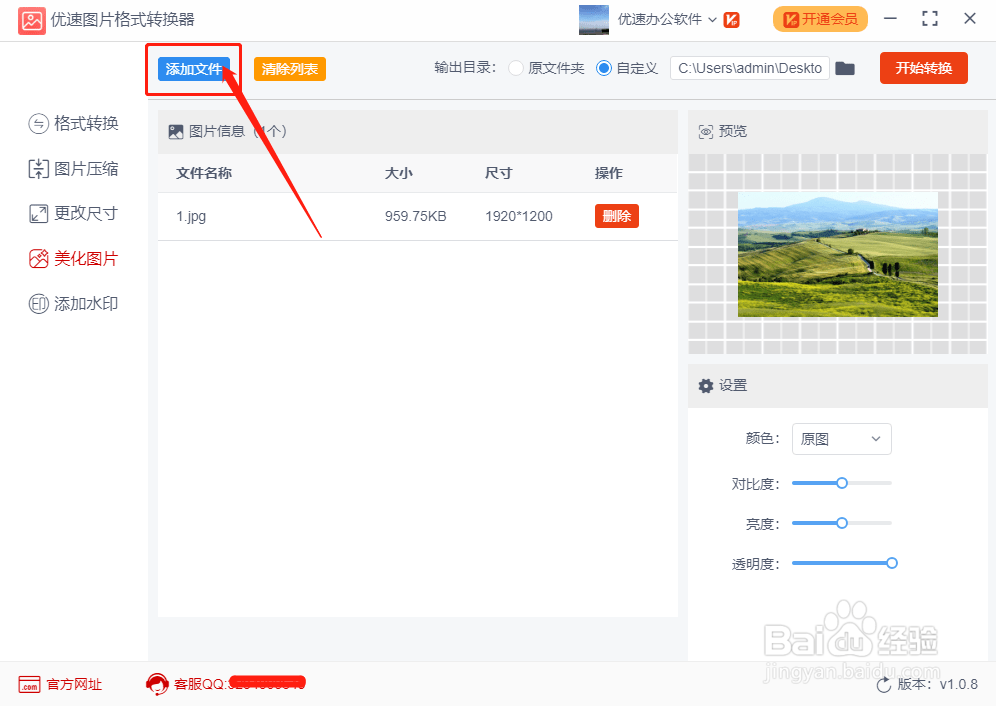Click the 959.75KB size cell
Viewport: 996px width, 706px height.
(x=415, y=216)
